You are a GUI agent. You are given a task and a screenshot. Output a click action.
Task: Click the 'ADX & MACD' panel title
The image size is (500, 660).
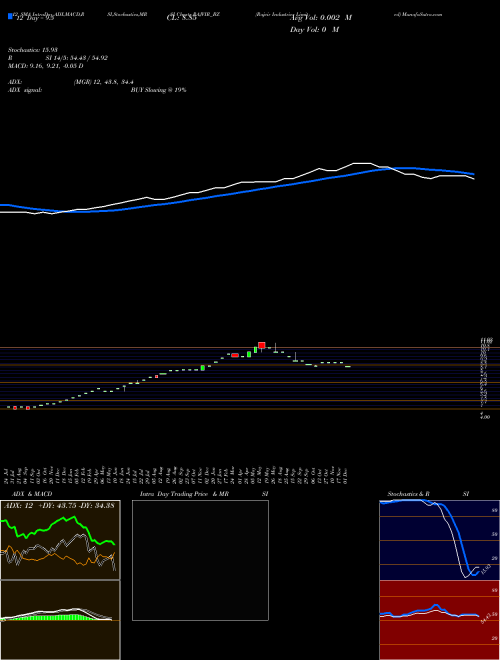coord(32,494)
